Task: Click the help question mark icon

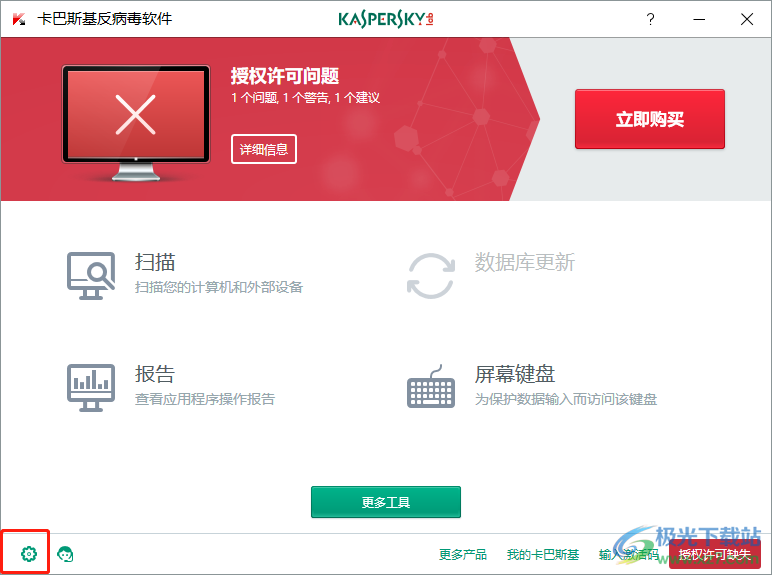Action: (x=650, y=19)
